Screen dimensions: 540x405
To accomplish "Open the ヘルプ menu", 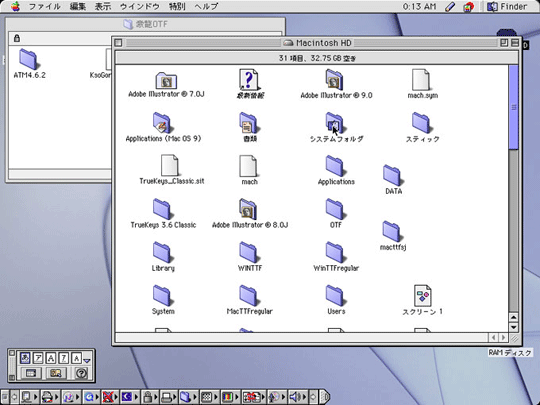I will point(206,7).
